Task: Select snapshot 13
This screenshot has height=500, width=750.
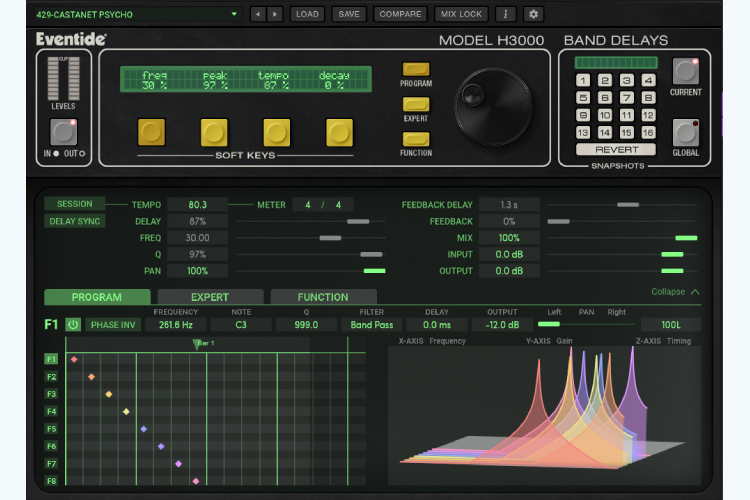Action: coord(583,133)
